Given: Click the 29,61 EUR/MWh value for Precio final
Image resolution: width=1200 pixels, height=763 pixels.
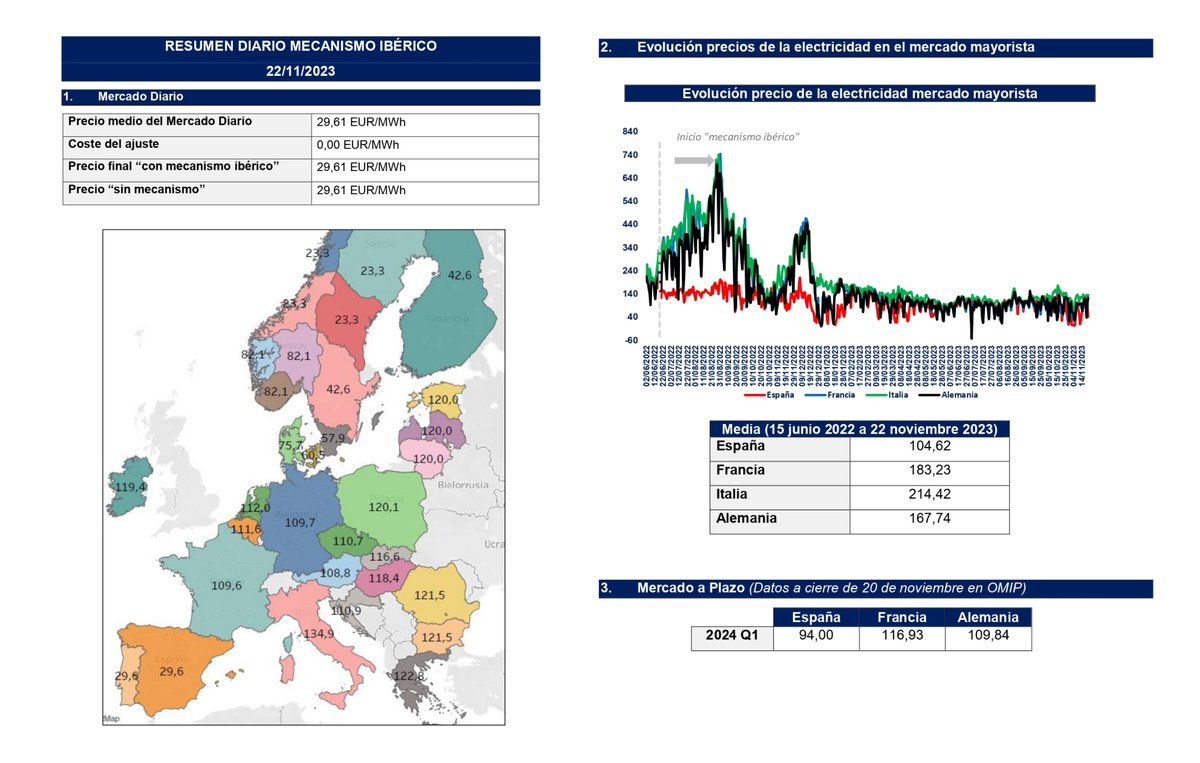Looking at the screenshot, I should point(361,168).
